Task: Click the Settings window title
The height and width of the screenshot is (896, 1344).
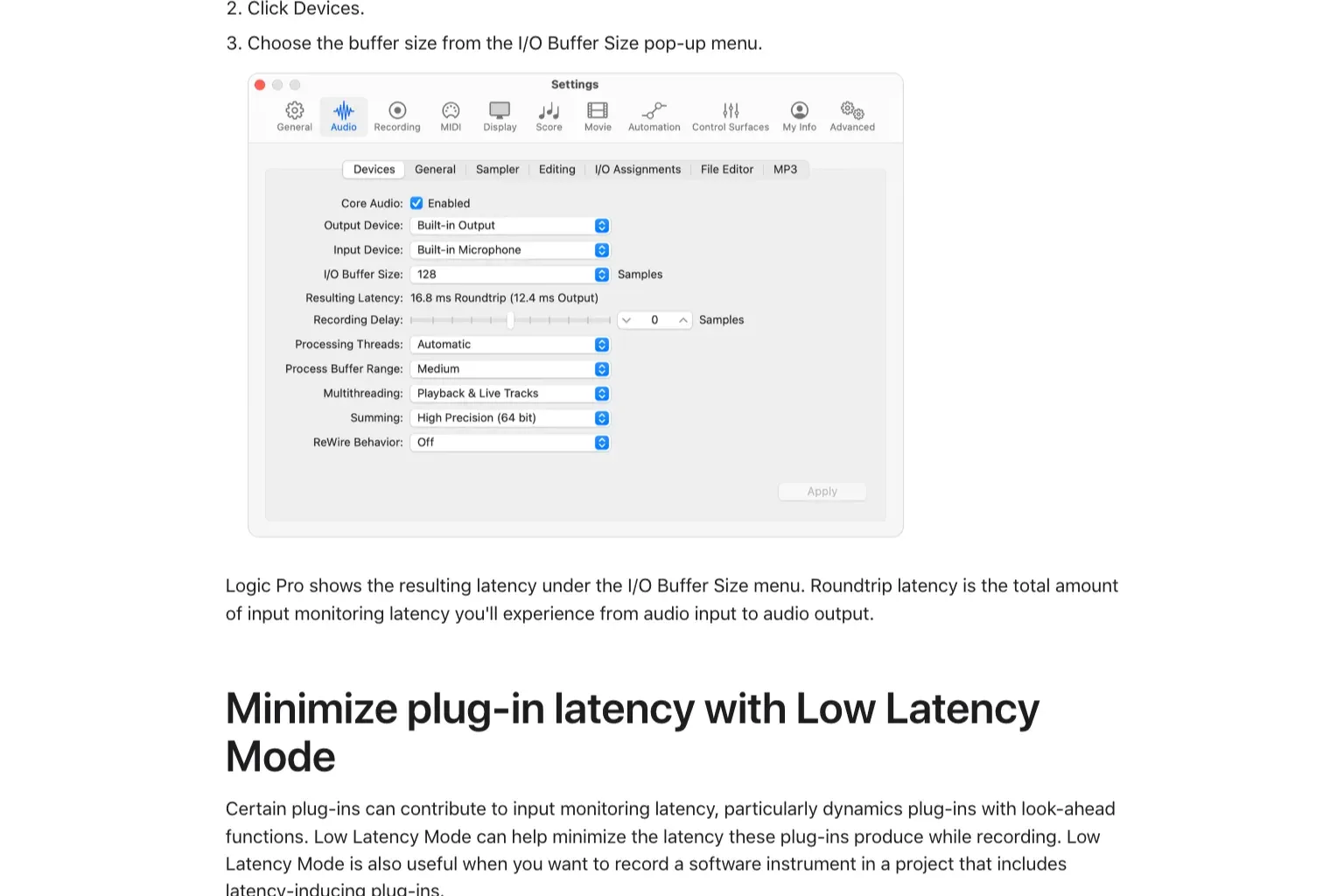Action: pyautogui.click(x=575, y=85)
